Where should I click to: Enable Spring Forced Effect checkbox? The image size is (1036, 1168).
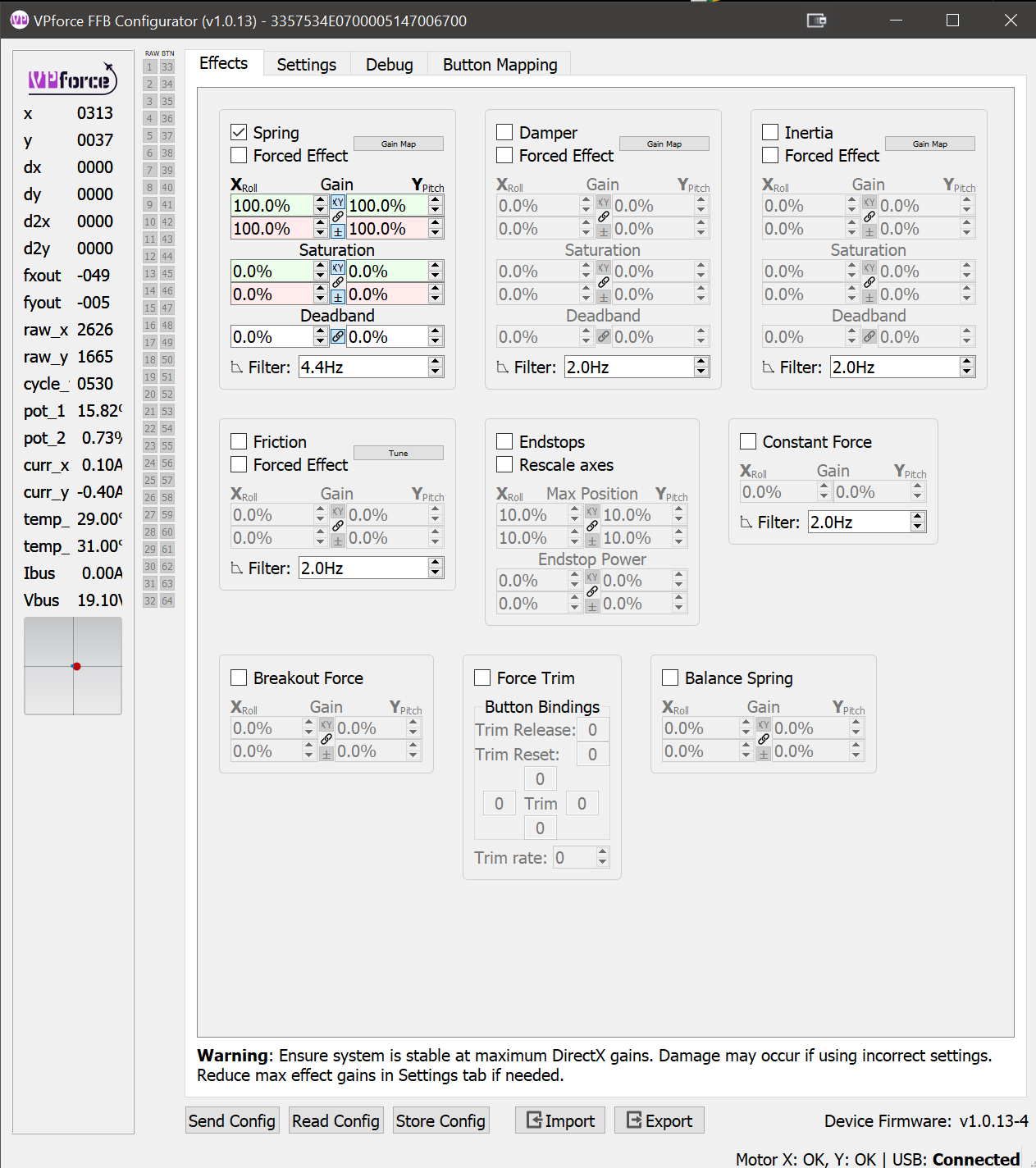239,155
